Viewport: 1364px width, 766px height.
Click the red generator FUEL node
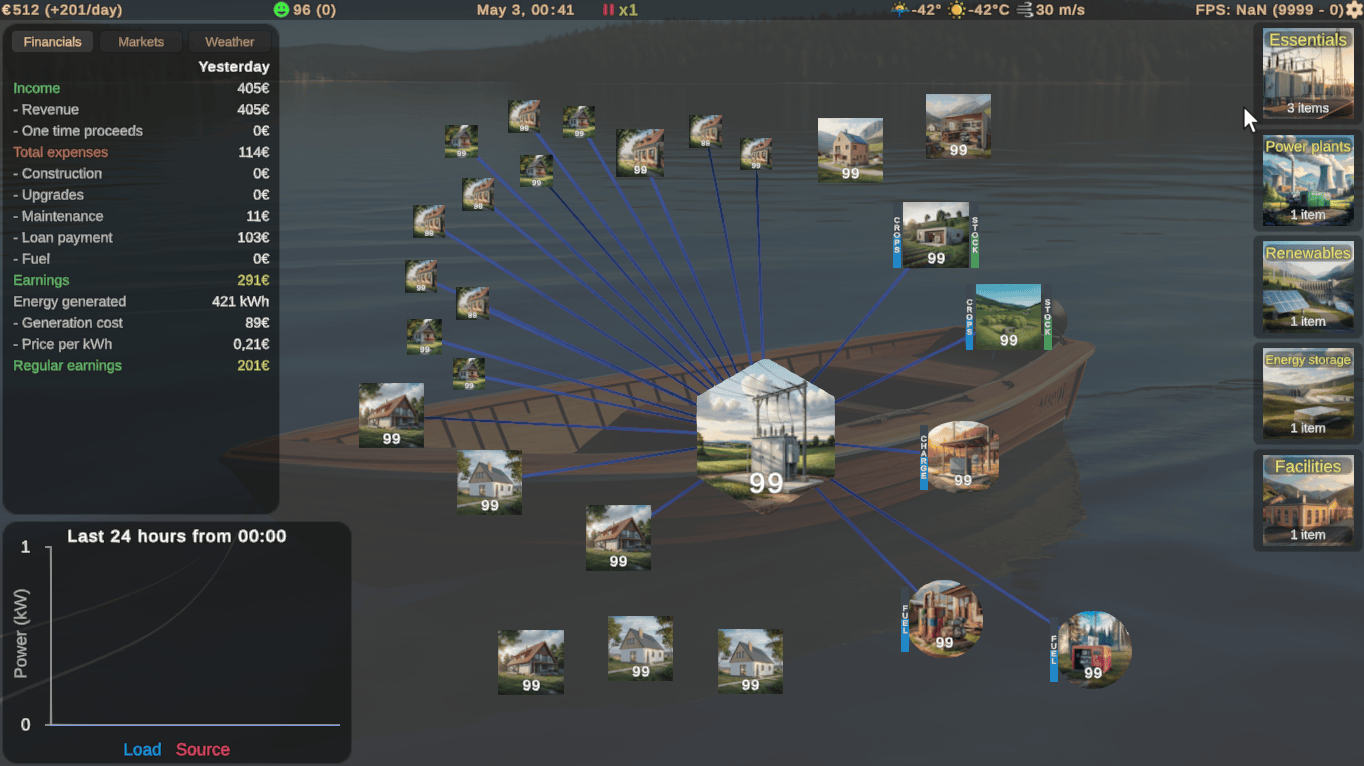[1093, 649]
